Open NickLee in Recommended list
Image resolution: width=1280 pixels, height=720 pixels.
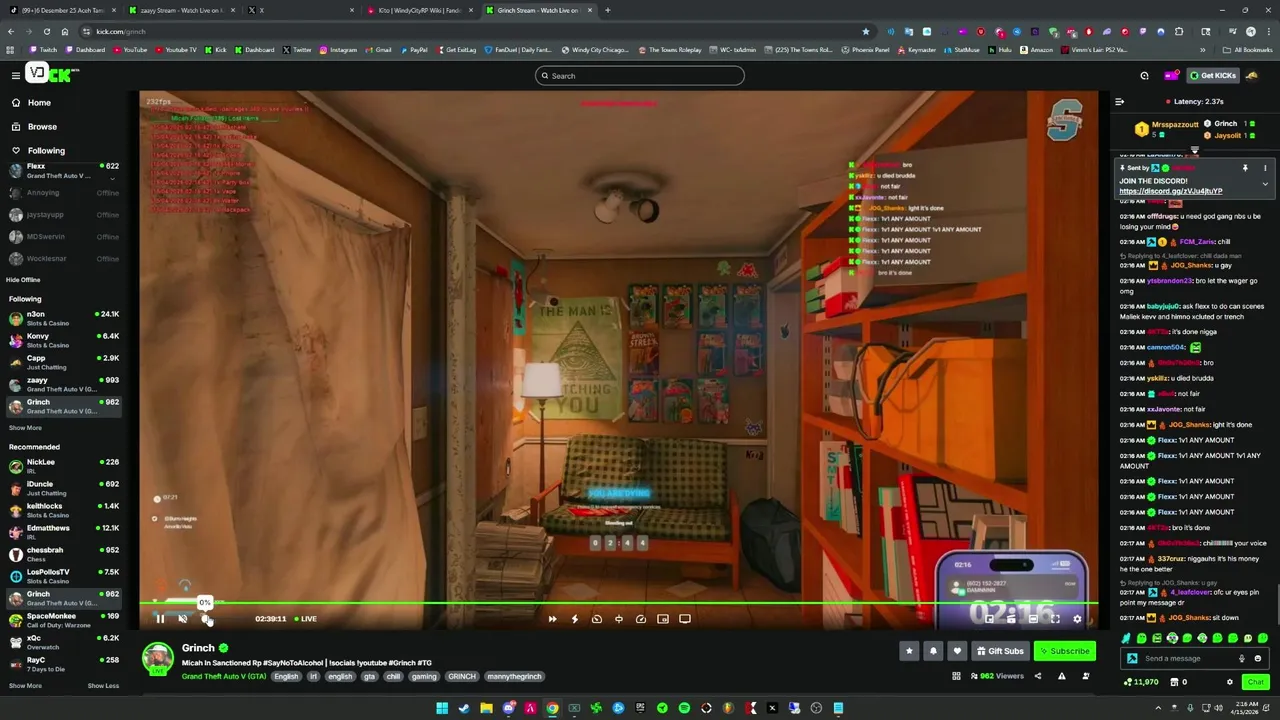coord(62,467)
